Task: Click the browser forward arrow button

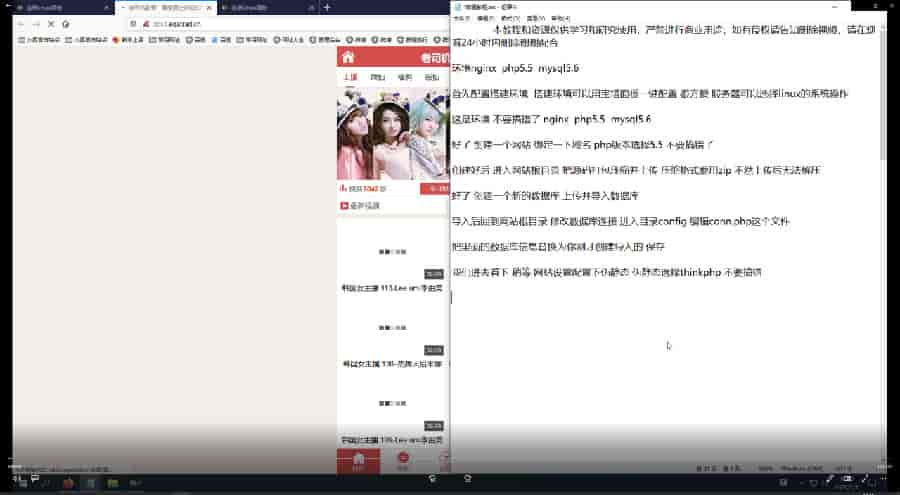Action: click(37, 24)
